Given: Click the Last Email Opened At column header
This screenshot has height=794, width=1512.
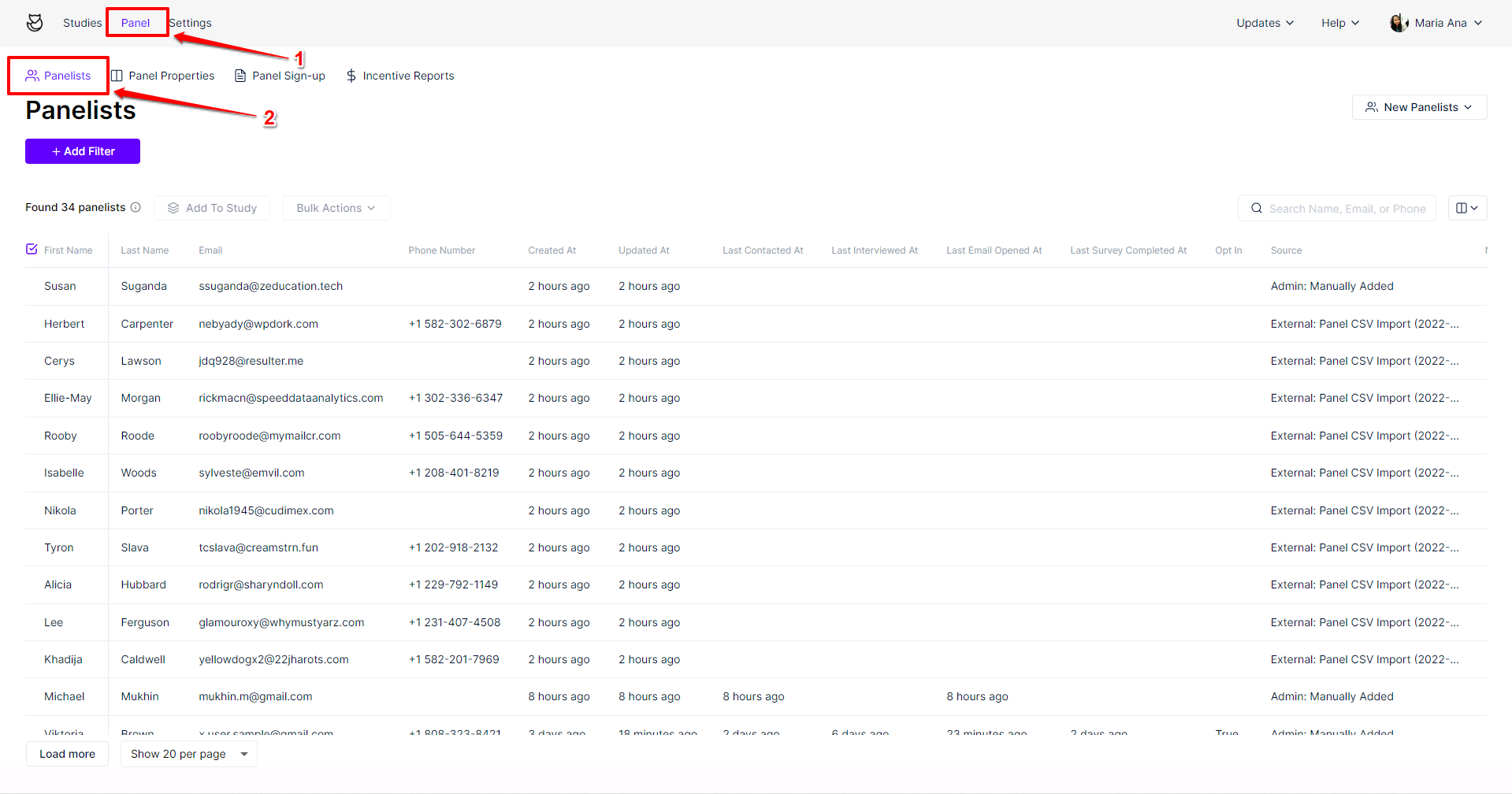Looking at the screenshot, I should coord(994,250).
